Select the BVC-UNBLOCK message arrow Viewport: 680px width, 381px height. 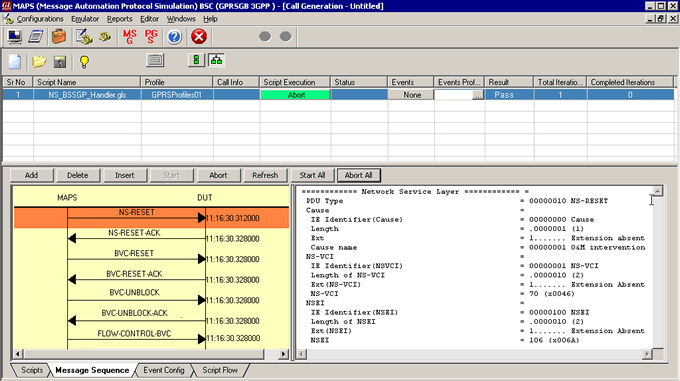[136, 300]
